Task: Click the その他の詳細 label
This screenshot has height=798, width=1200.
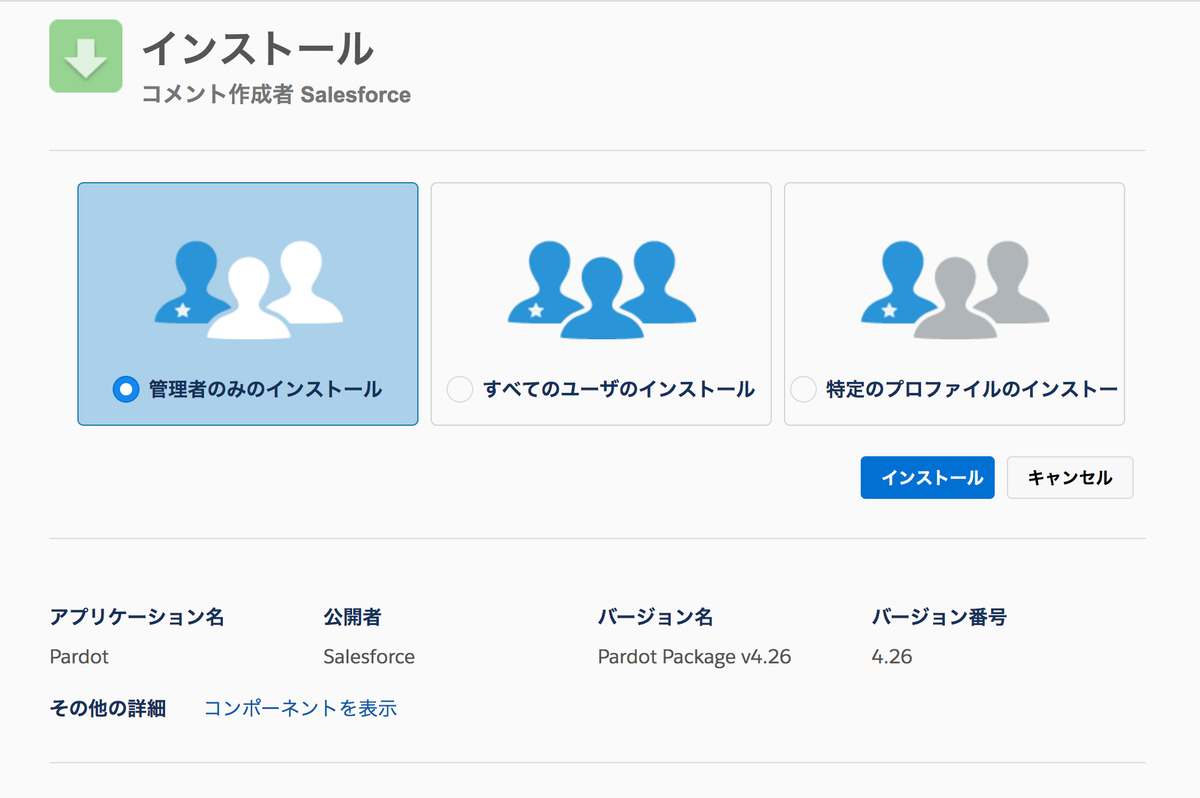Action: (x=107, y=708)
